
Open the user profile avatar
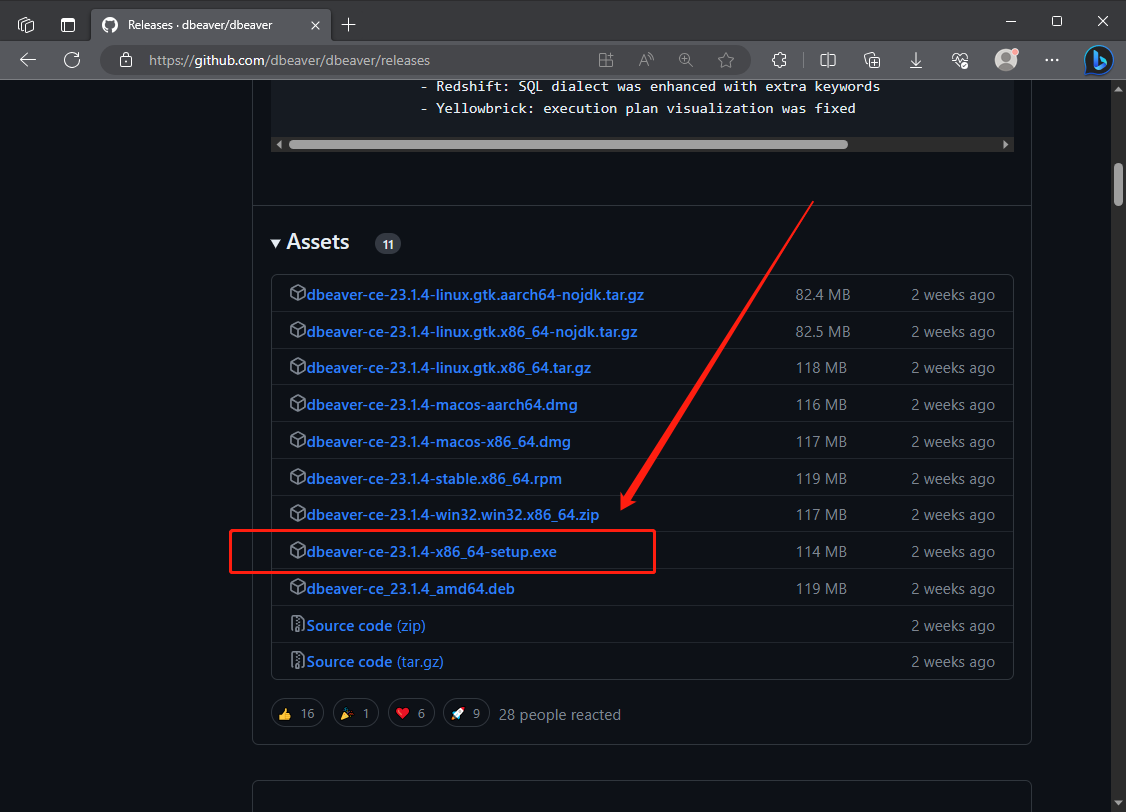(x=1006, y=60)
